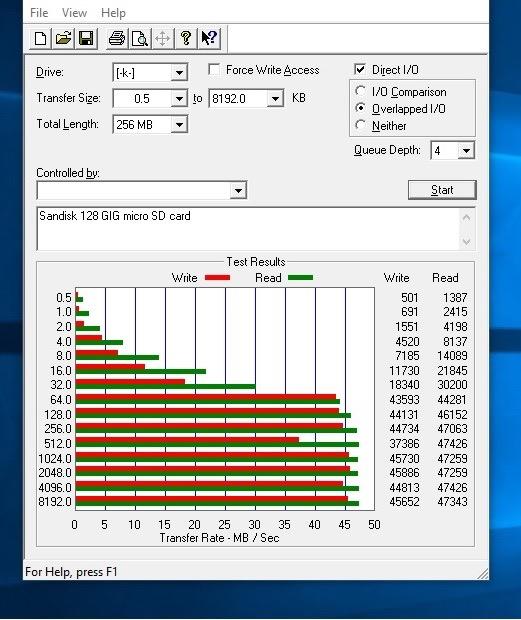521x620 pixels.
Task: Click the 'Test Results' group title
Action: 256,262
